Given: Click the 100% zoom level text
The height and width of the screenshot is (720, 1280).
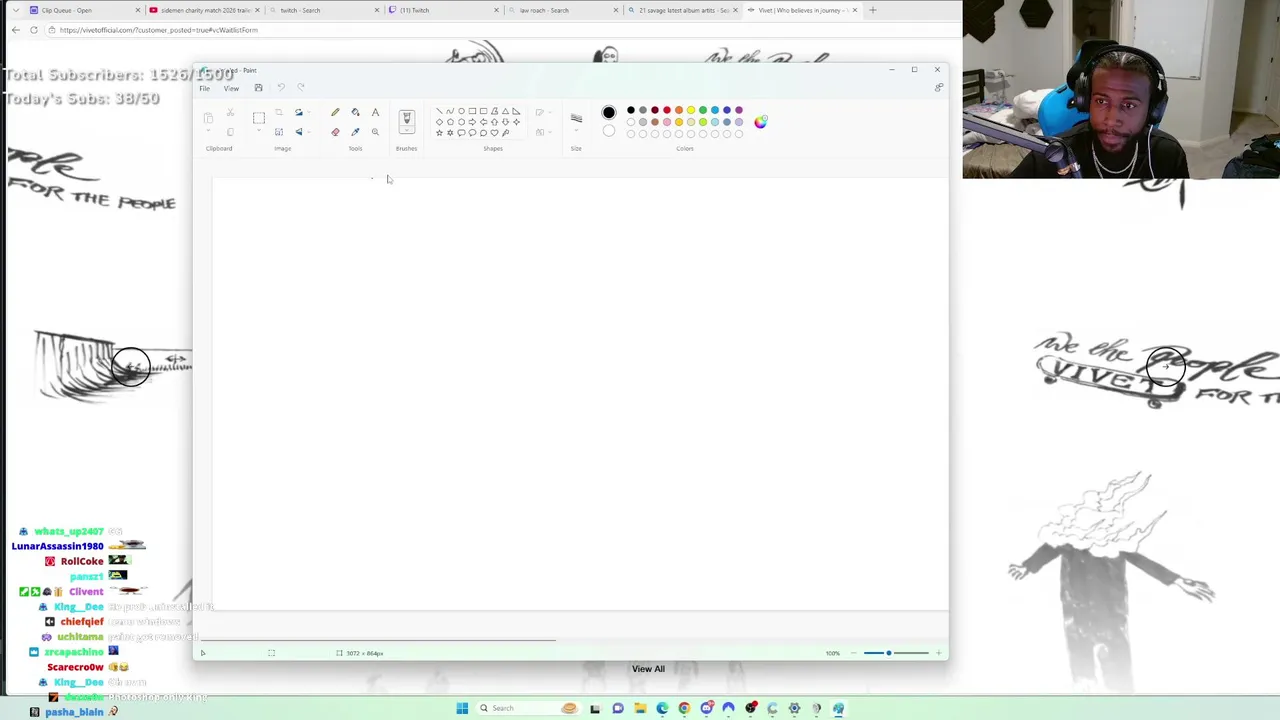Looking at the screenshot, I should (832, 653).
